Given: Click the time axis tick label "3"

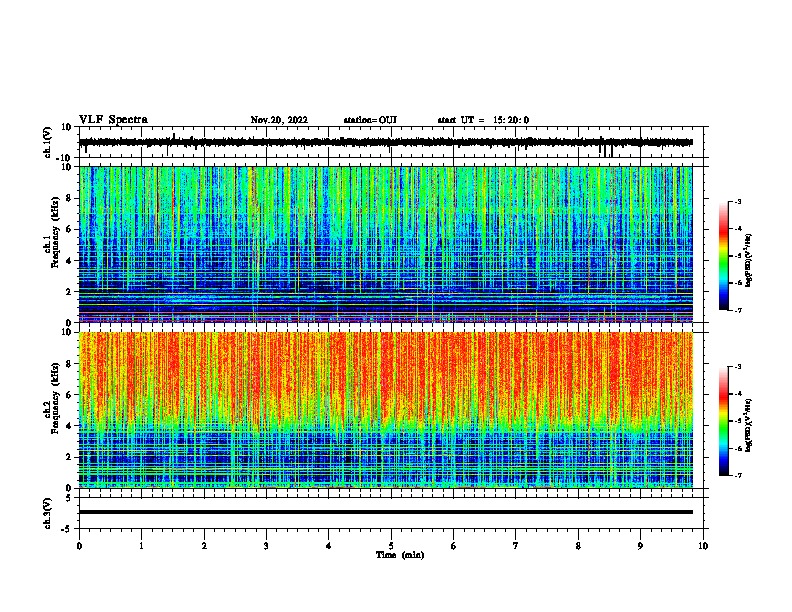Looking at the screenshot, I should click(x=266, y=546).
